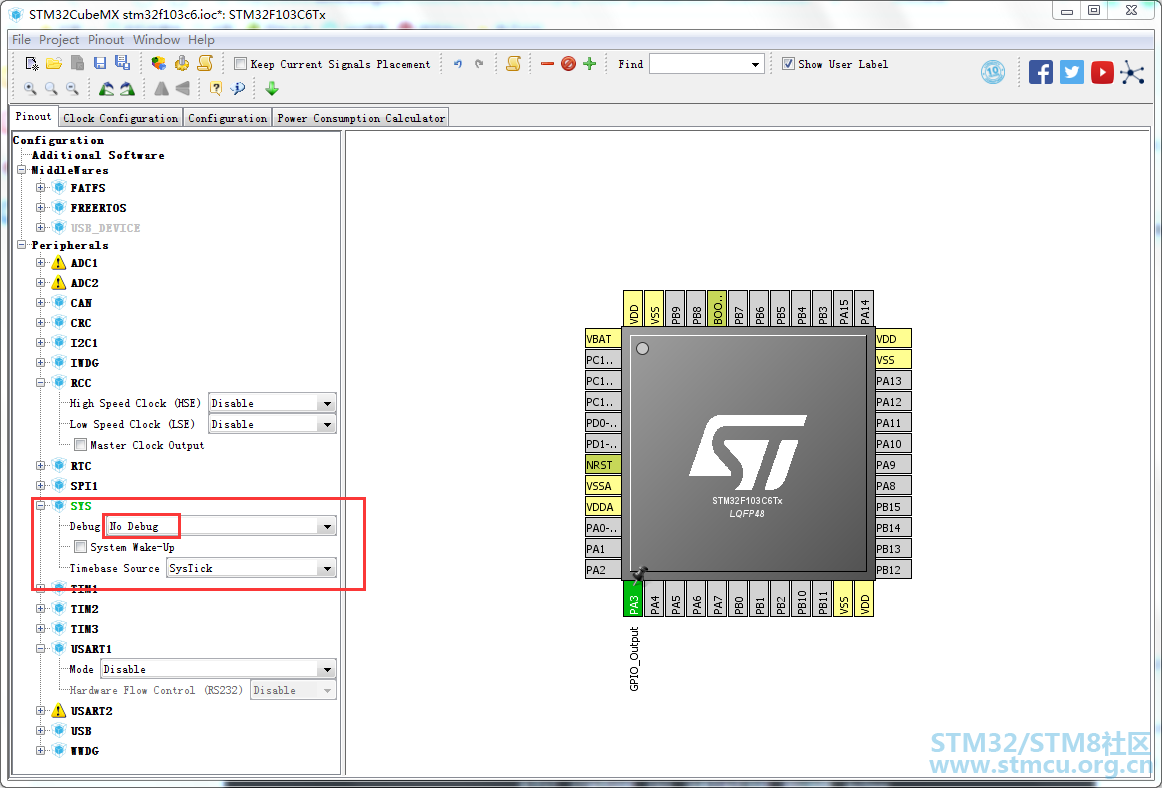Open the SYS Debug dropdown
The width and height of the screenshot is (1162, 788).
(x=327, y=526)
